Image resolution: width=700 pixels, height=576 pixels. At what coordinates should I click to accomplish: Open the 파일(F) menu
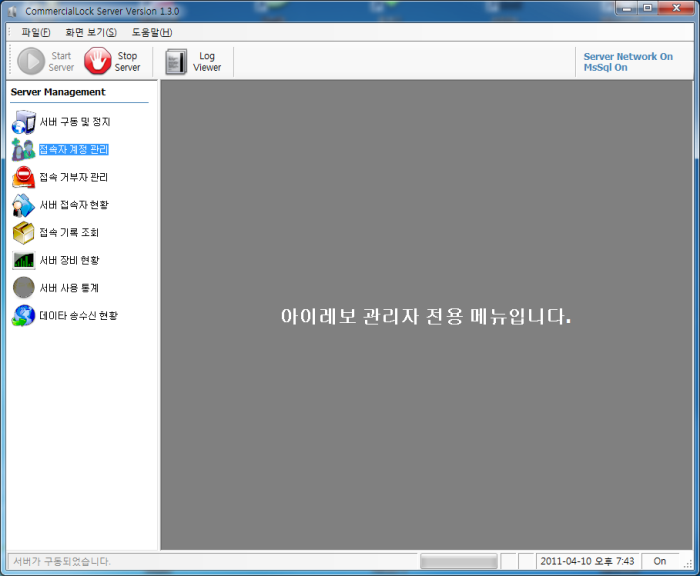tap(36, 33)
